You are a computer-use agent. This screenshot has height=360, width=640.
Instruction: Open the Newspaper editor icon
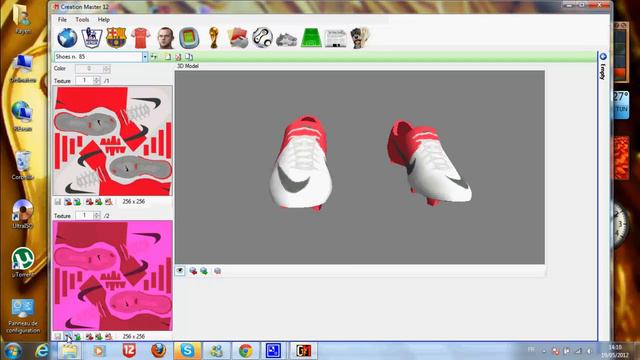coord(336,39)
